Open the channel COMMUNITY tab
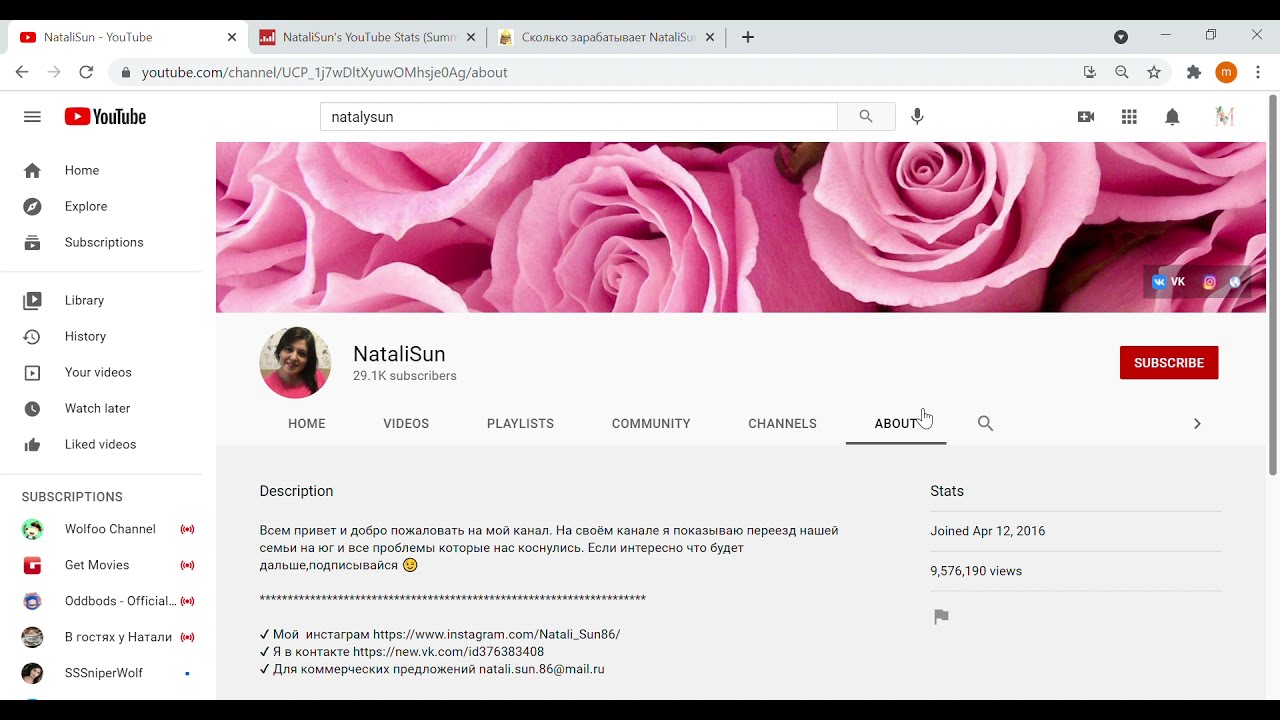 click(651, 424)
